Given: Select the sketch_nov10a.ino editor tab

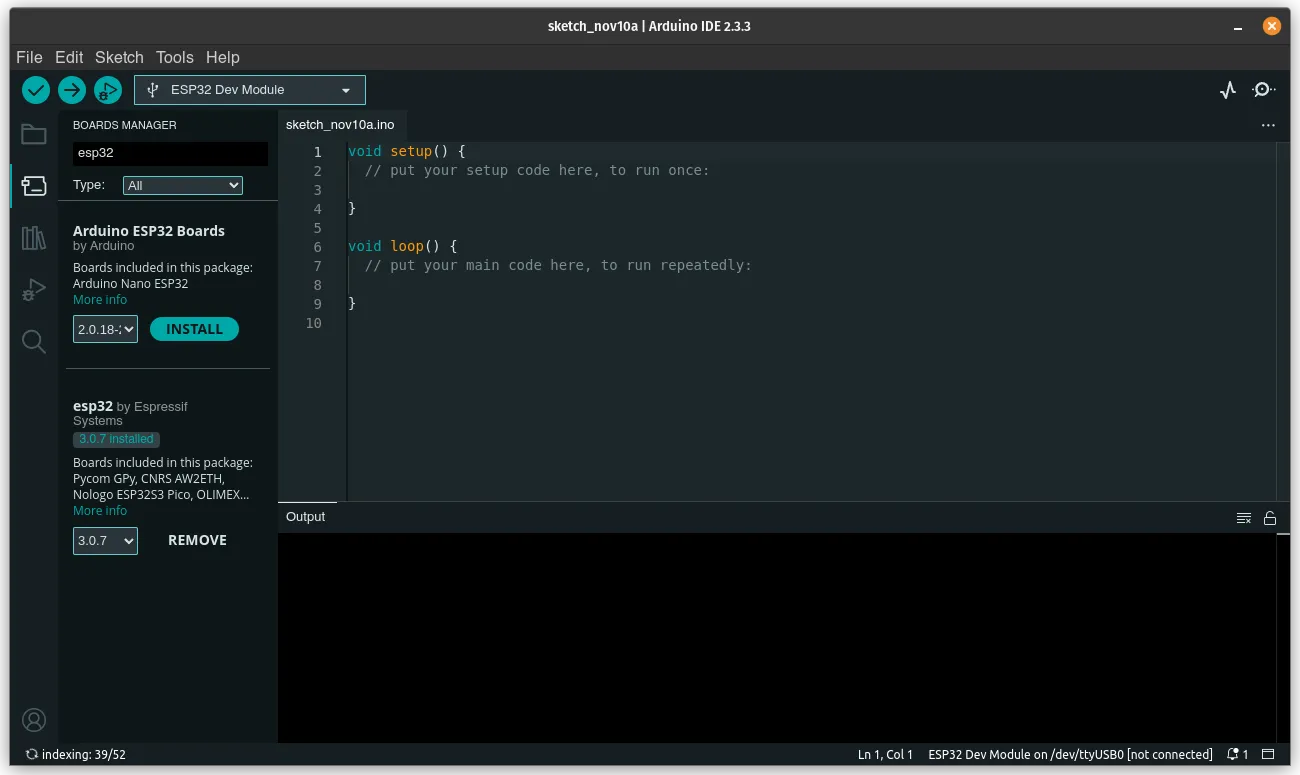Looking at the screenshot, I should [x=340, y=125].
